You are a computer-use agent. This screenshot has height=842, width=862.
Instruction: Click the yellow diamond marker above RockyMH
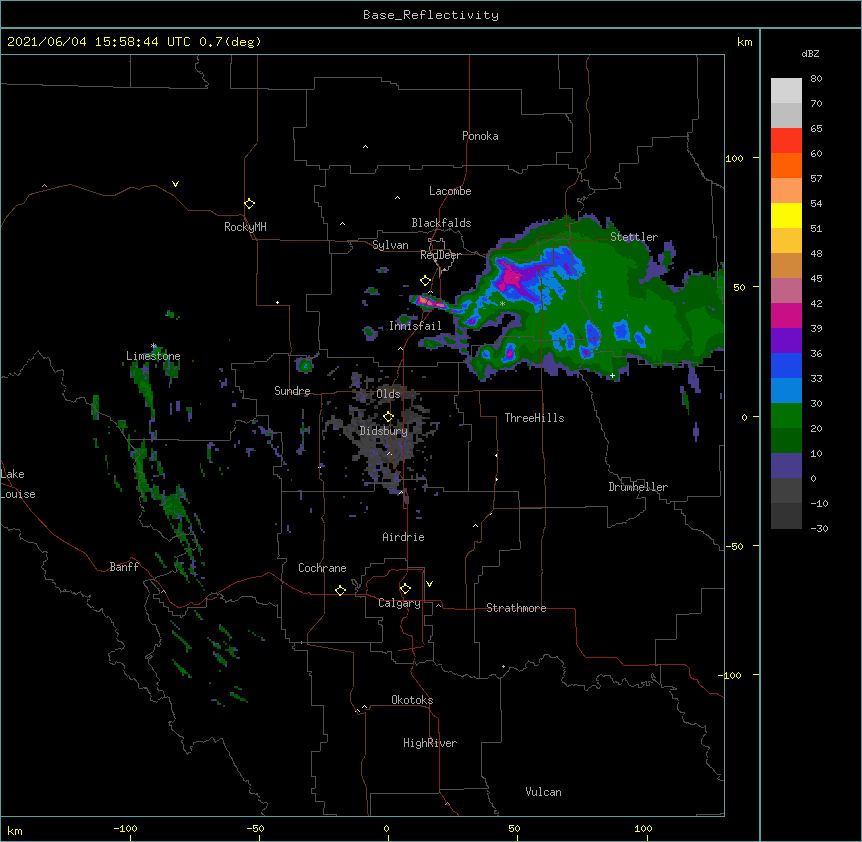249,204
